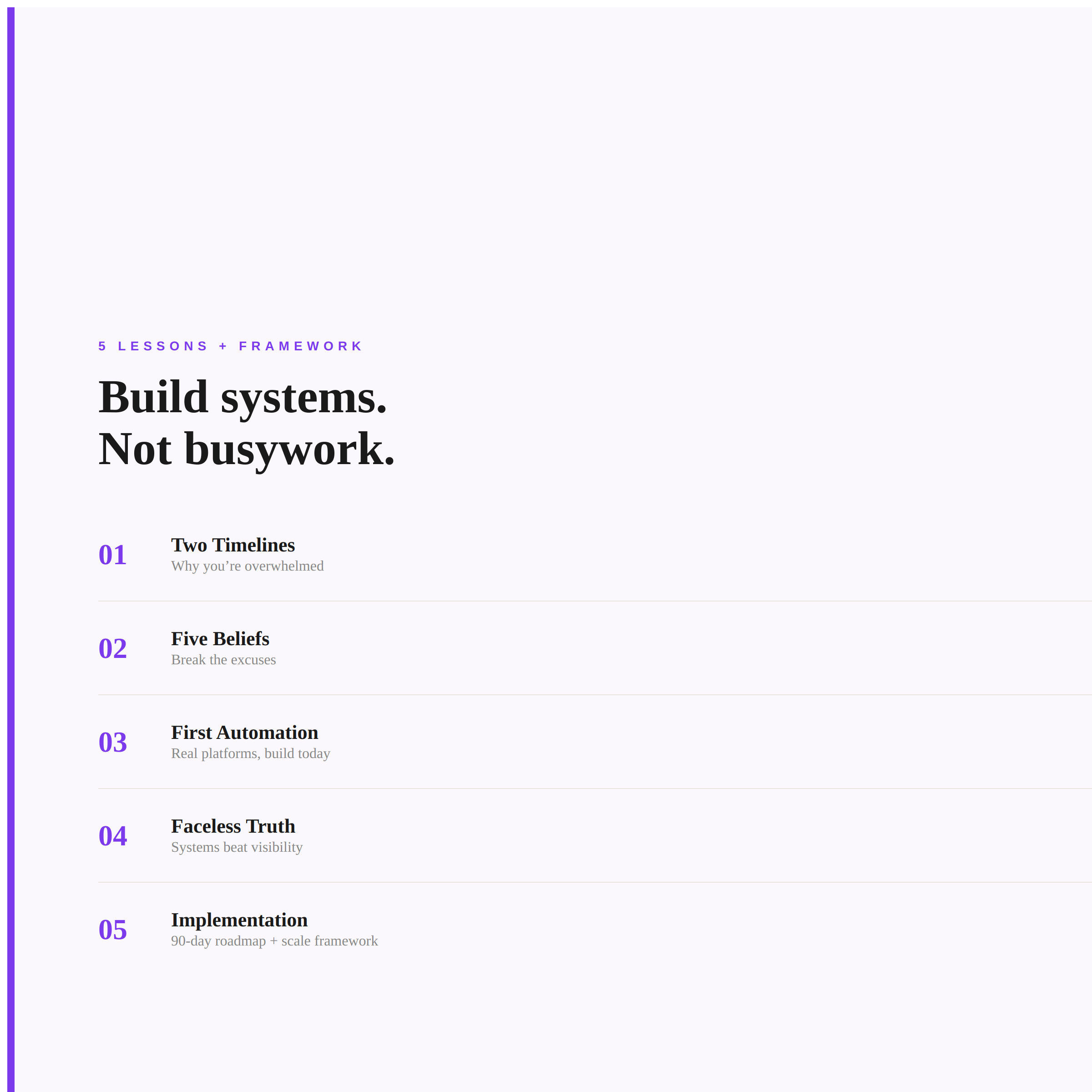This screenshot has height=1092, width=1092.
Task: Open the 'Five Beliefs' lesson title
Action: pos(220,639)
